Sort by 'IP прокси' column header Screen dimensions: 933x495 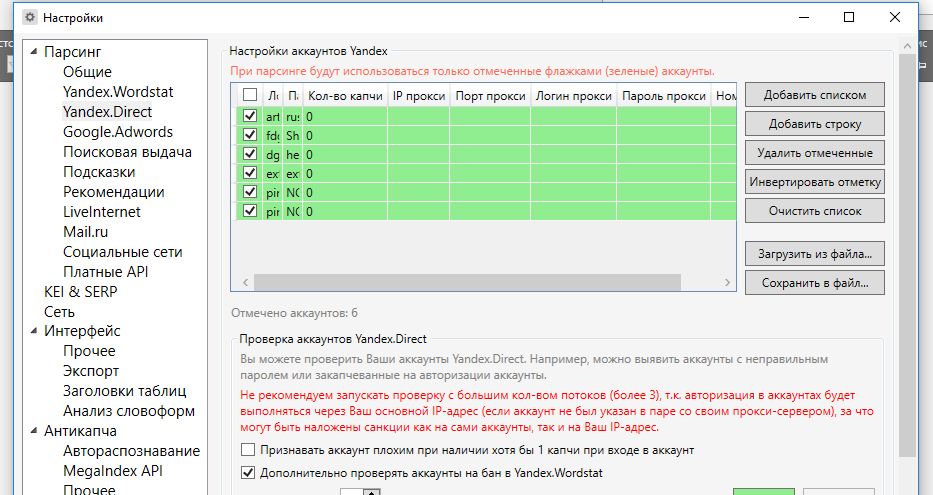click(x=419, y=96)
